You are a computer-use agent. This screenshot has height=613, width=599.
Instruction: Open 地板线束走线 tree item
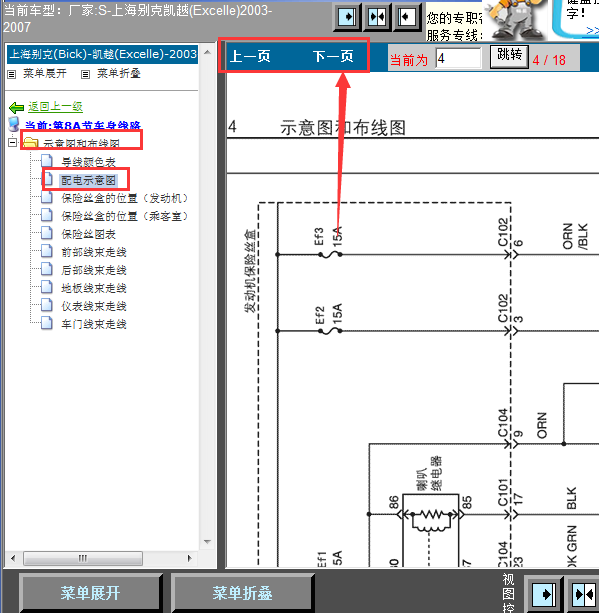[94, 288]
